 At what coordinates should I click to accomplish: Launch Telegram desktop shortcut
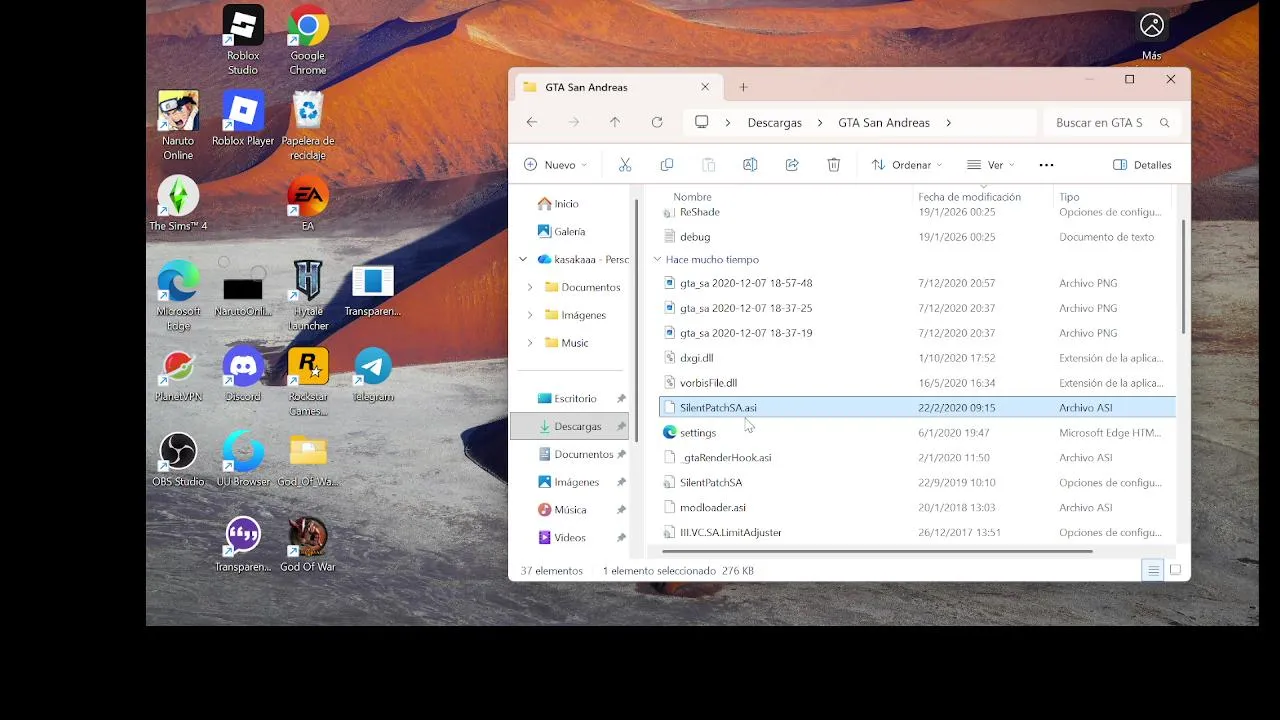pos(373,374)
